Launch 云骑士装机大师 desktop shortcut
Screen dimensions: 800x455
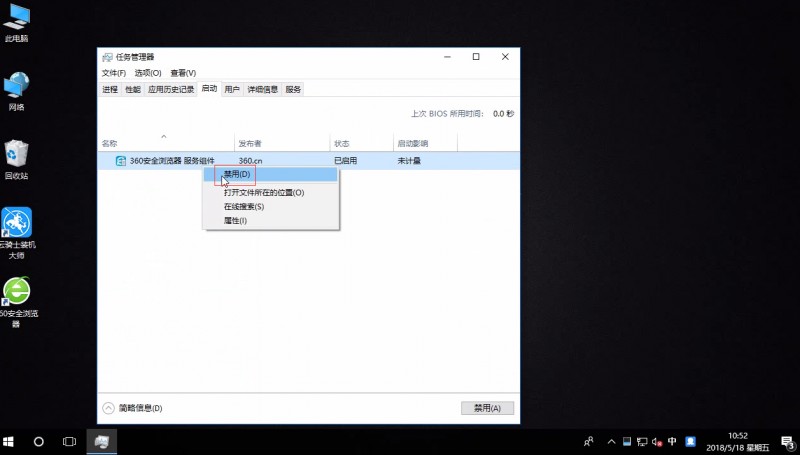[17, 233]
